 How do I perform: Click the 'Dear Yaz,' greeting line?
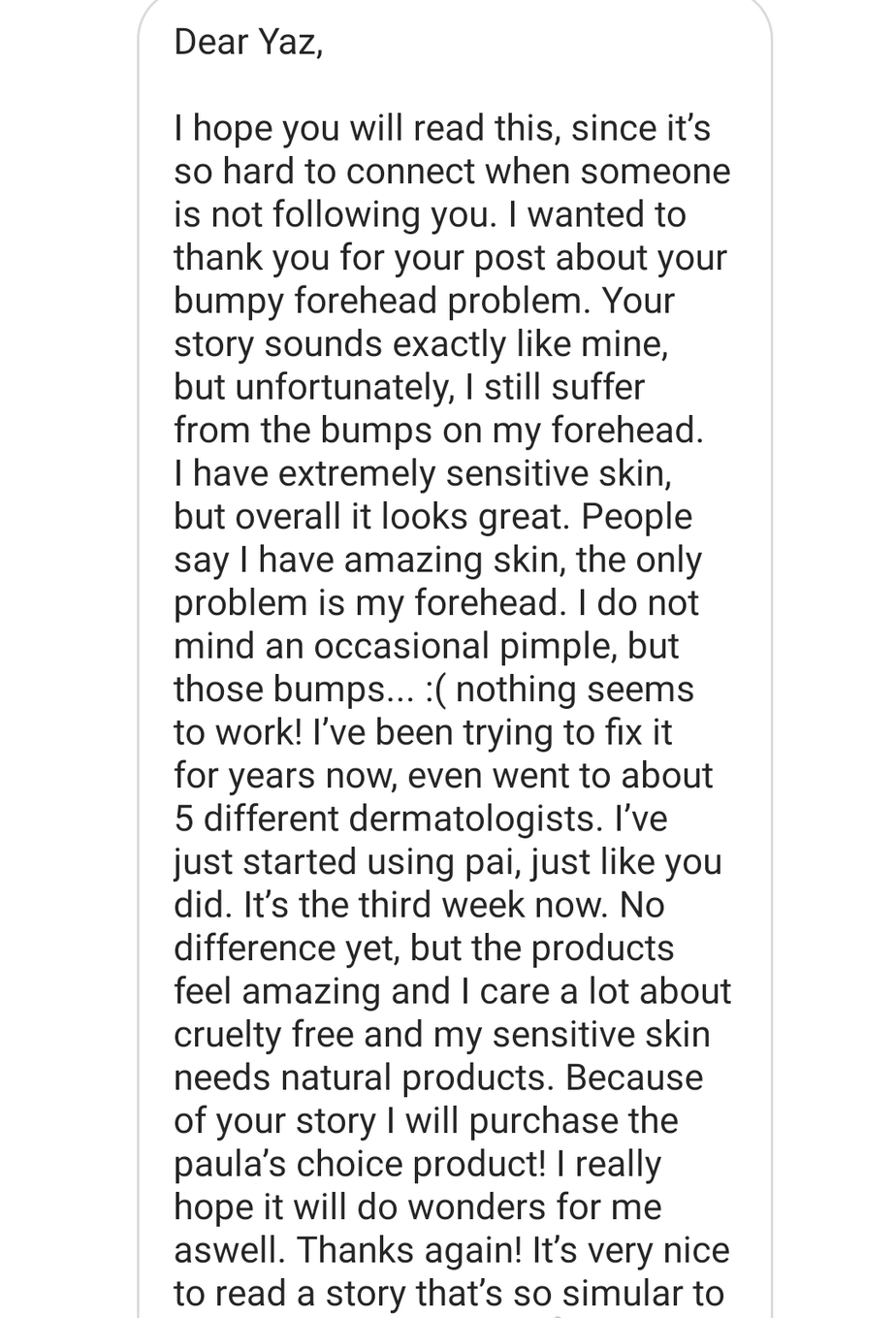point(247,44)
